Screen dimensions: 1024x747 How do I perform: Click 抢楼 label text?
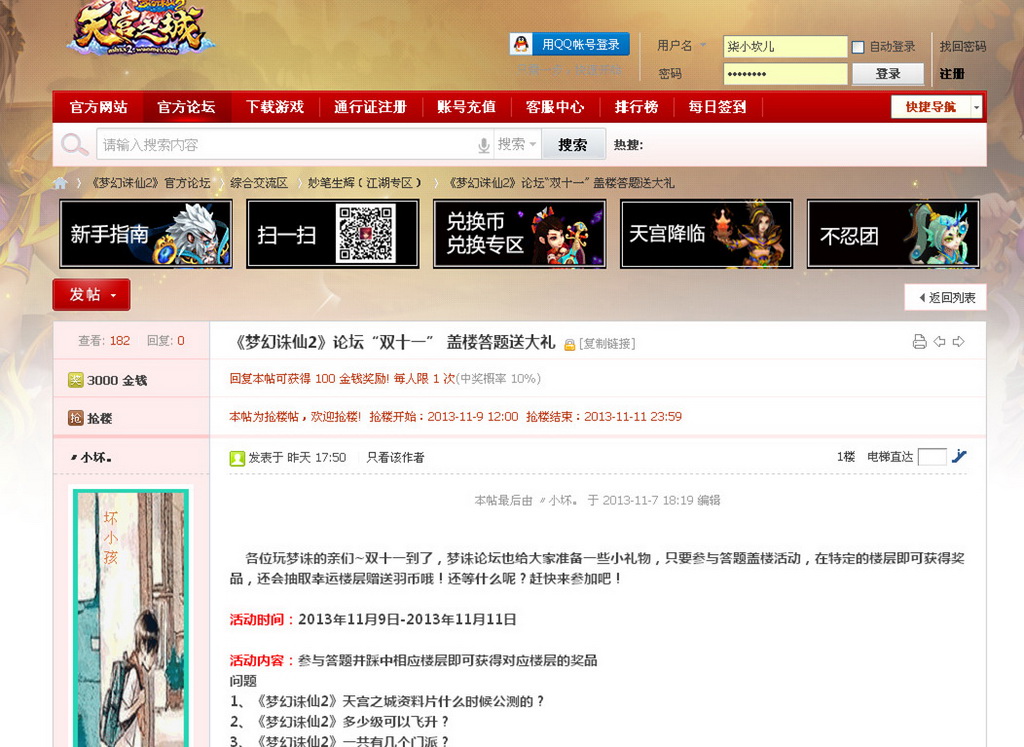click(99, 419)
